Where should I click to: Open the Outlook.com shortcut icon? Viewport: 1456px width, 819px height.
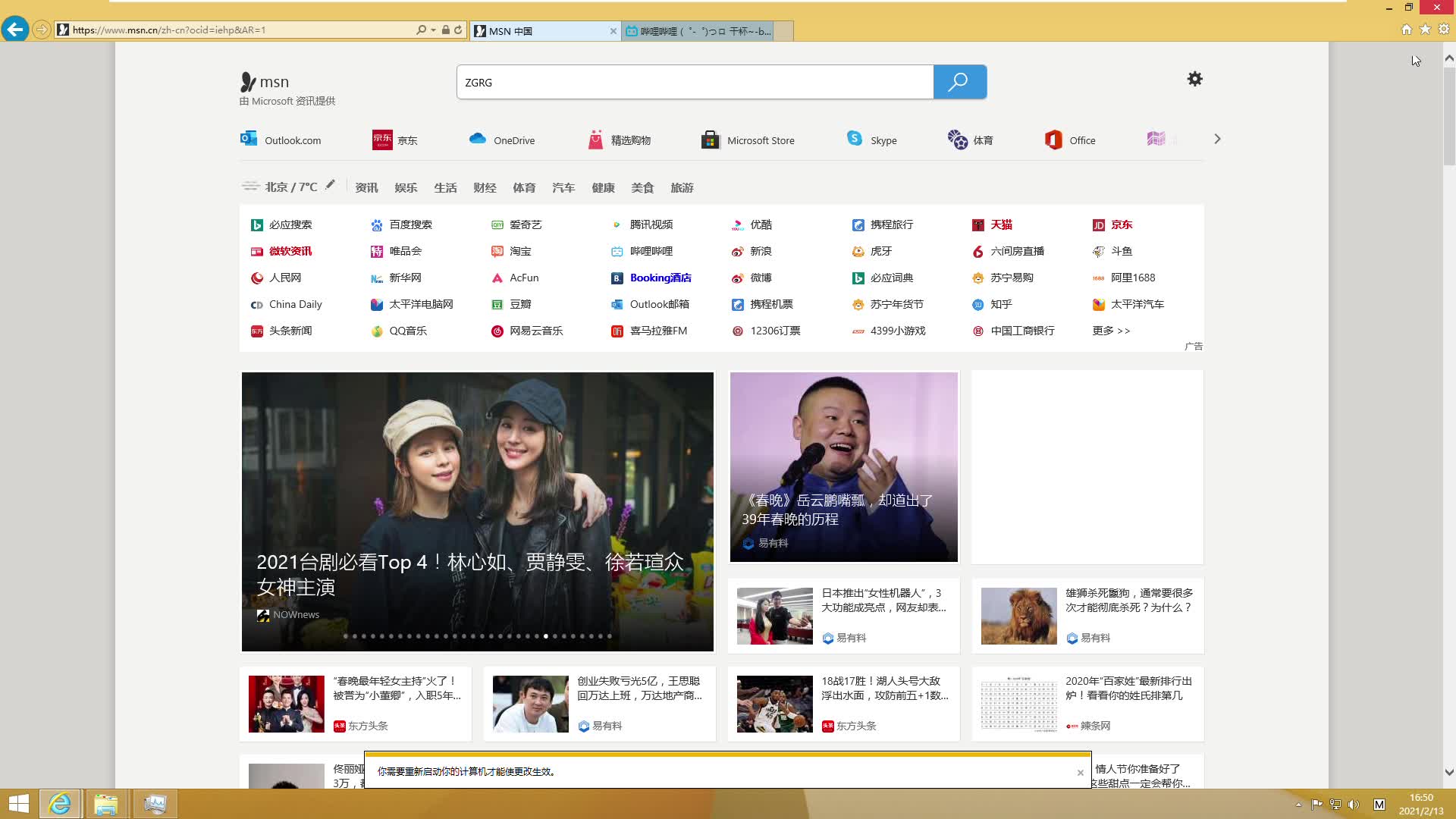point(249,140)
